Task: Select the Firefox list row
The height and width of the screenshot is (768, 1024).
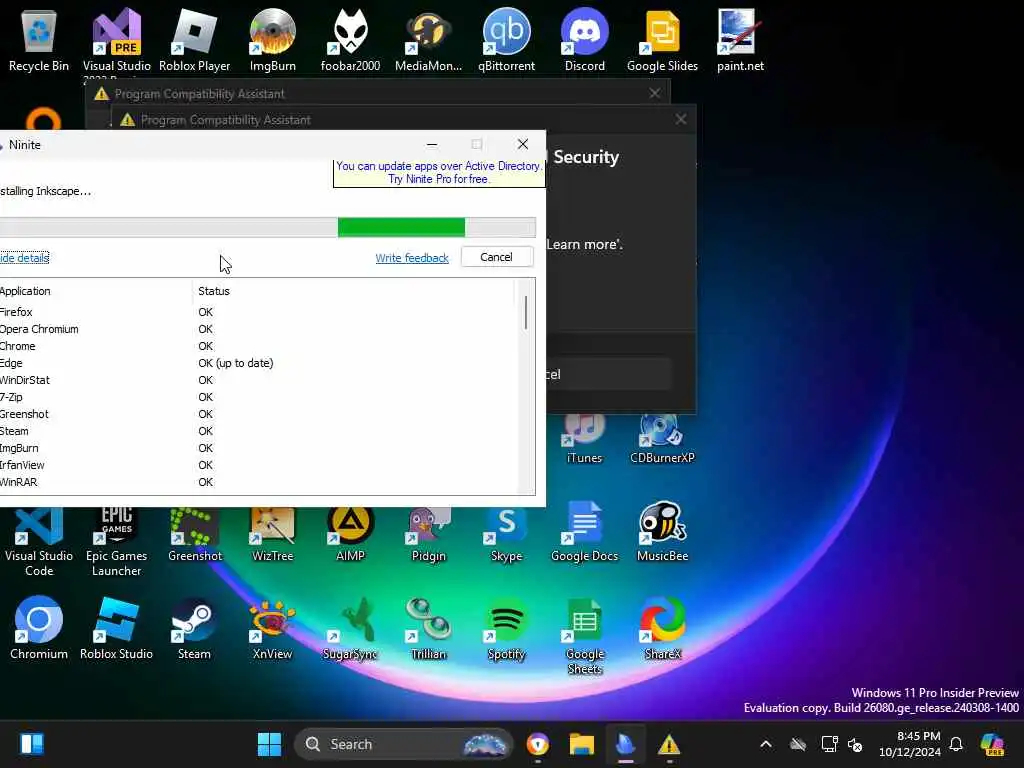Action: tap(257, 312)
